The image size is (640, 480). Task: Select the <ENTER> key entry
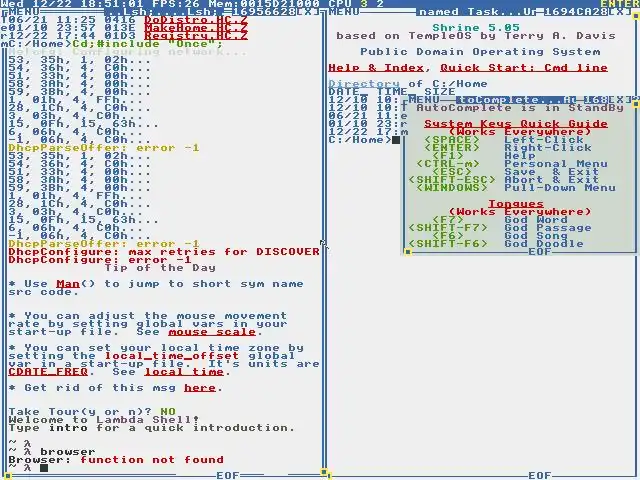pyautogui.click(x=452, y=148)
